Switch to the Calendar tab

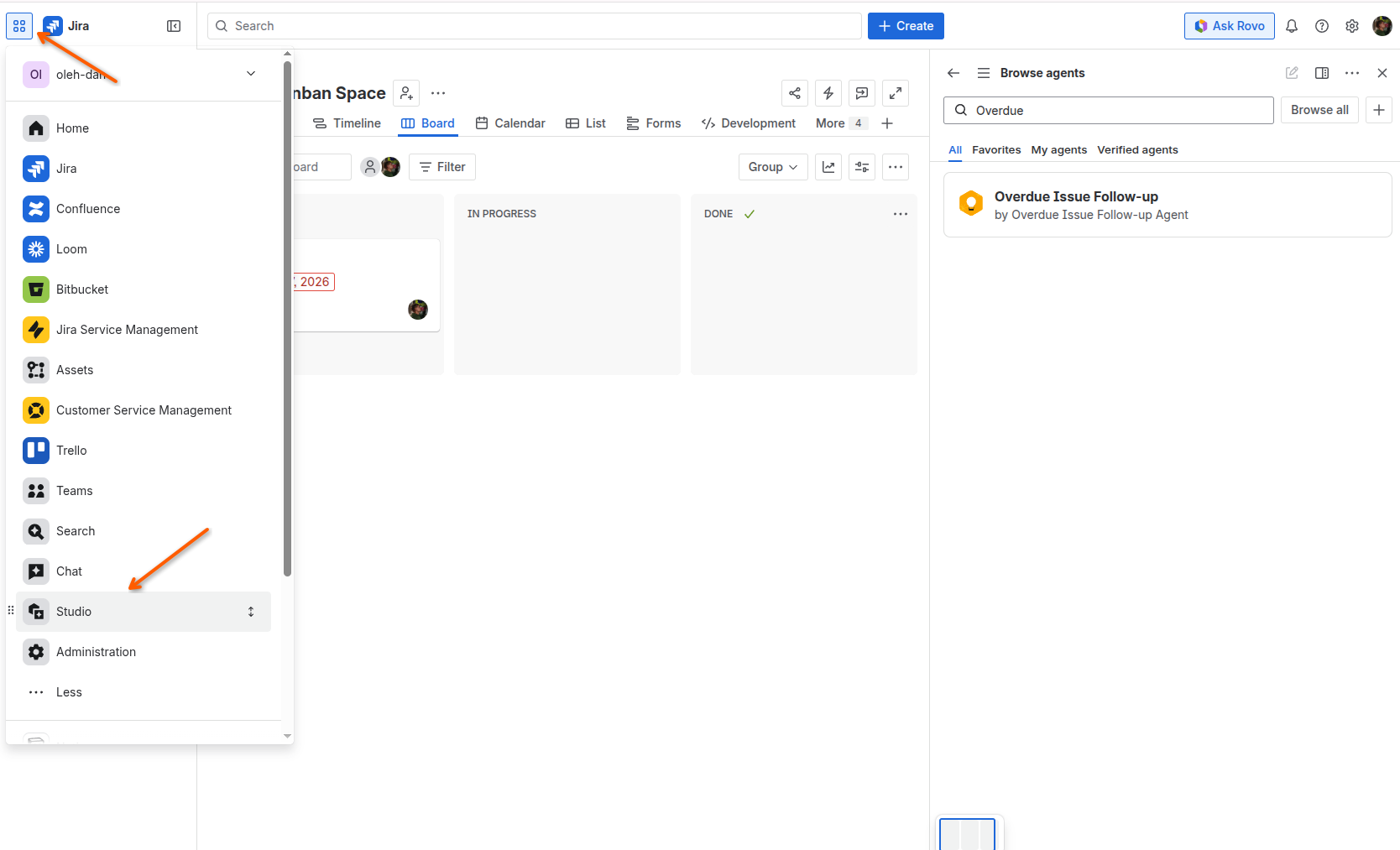point(510,123)
